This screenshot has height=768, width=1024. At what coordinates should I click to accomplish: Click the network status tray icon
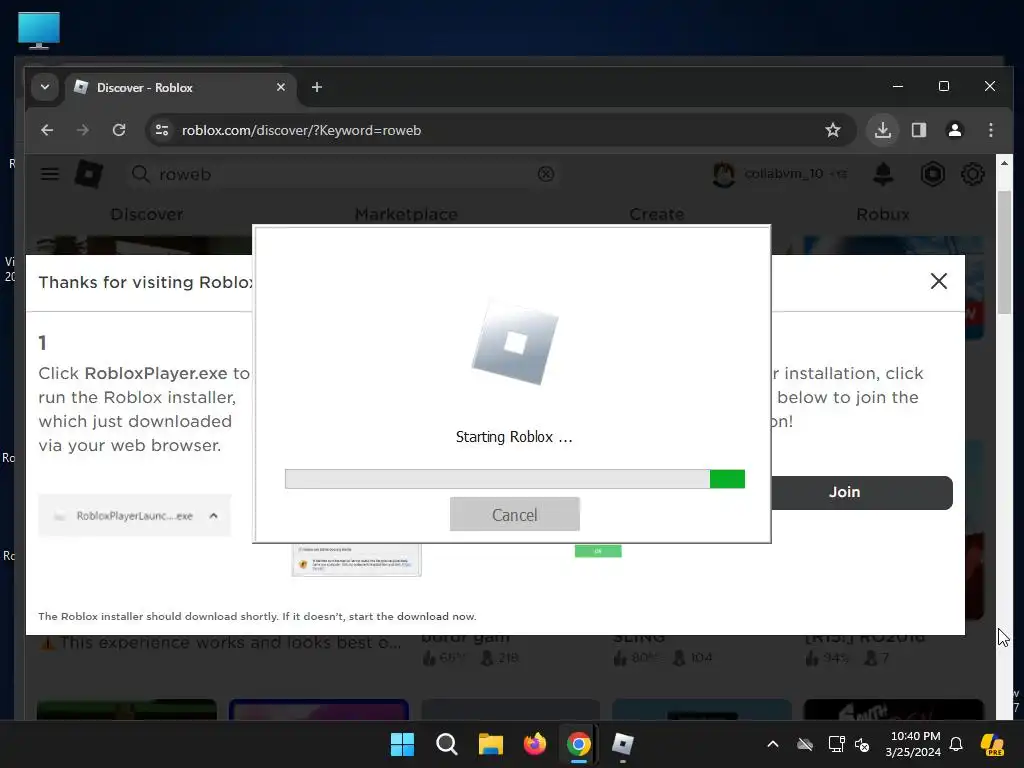pyautogui.click(x=836, y=744)
